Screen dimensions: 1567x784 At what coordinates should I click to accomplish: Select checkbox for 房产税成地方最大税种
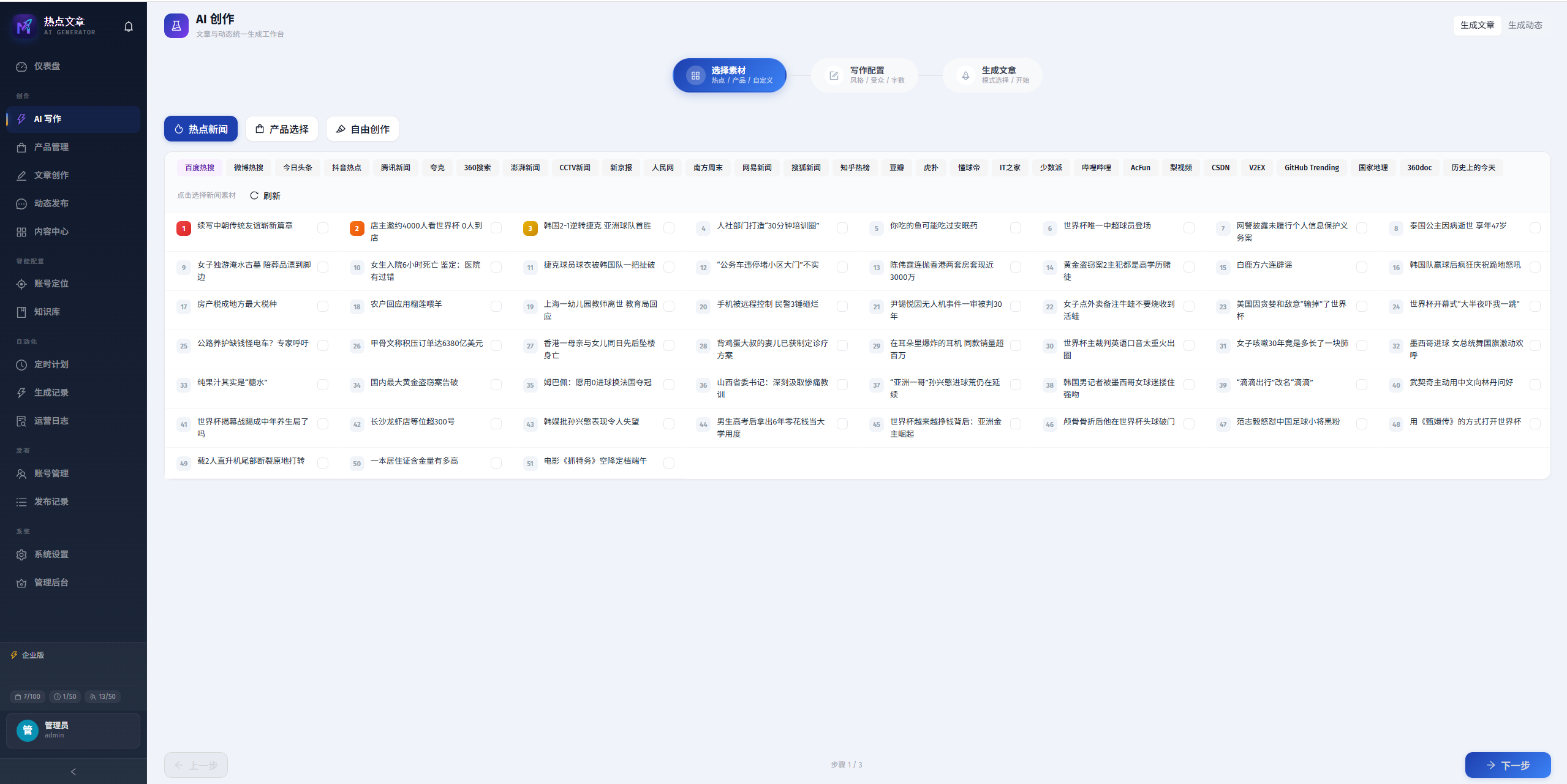323,306
